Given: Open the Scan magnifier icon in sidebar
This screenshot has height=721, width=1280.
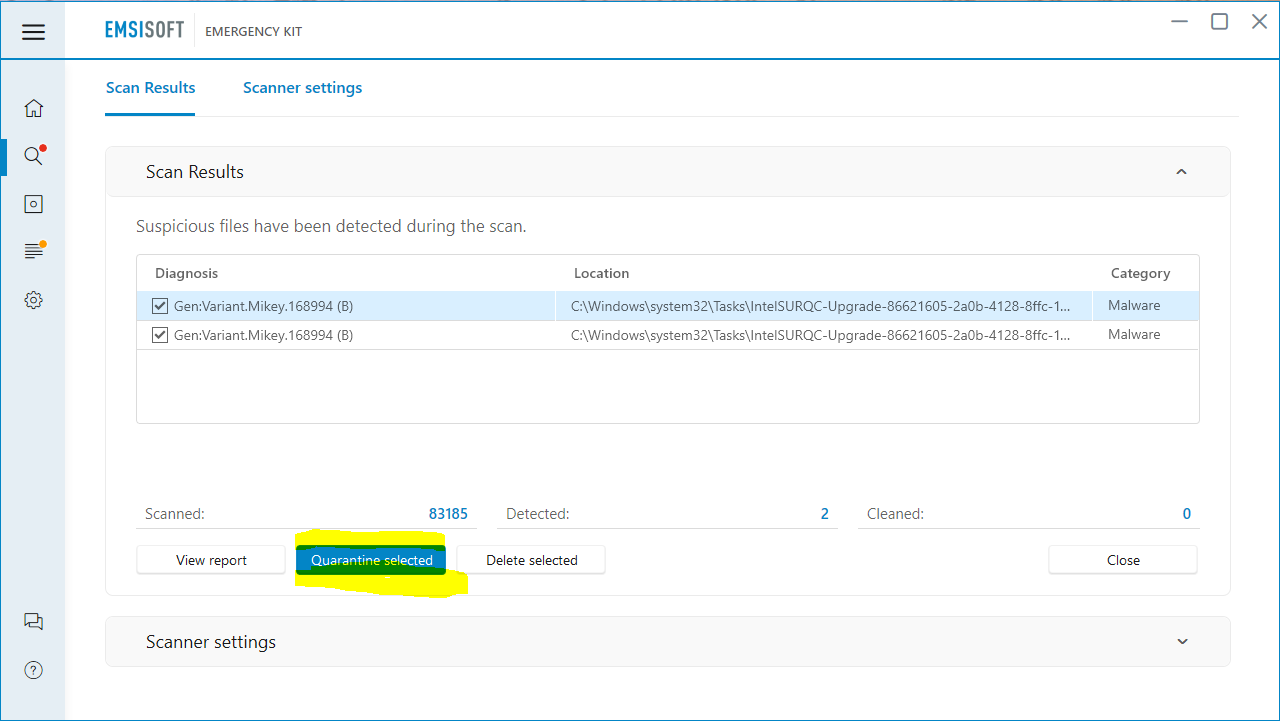Looking at the screenshot, I should coord(33,156).
